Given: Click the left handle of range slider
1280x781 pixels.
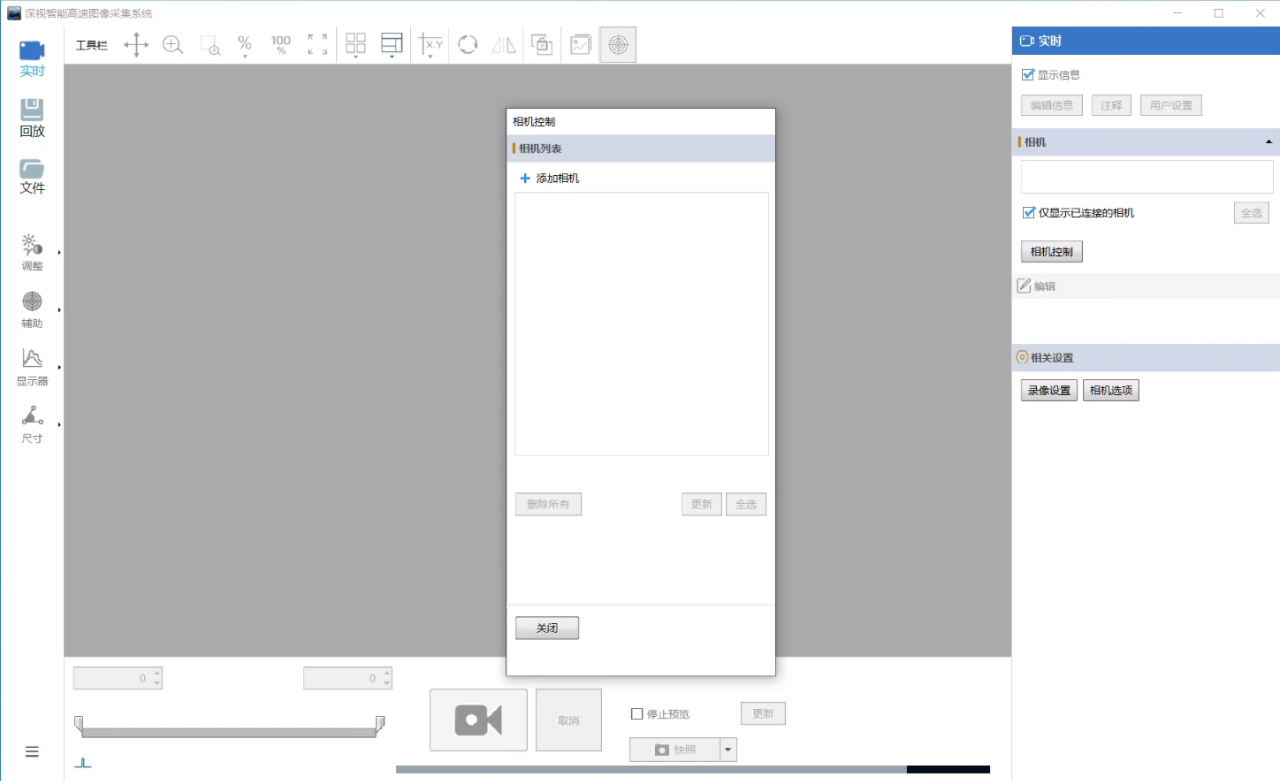Looking at the screenshot, I should point(79,722).
